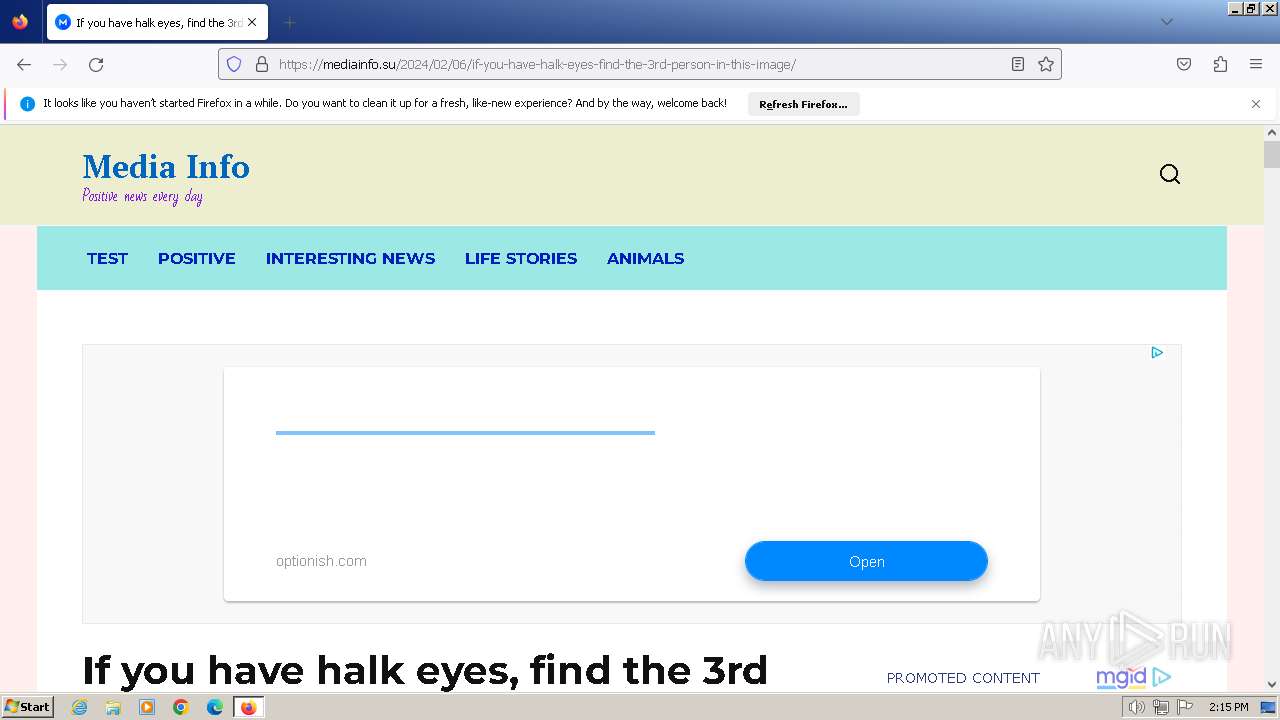Reload the current page
Viewport: 1280px width, 720px height.
click(x=96, y=64)
